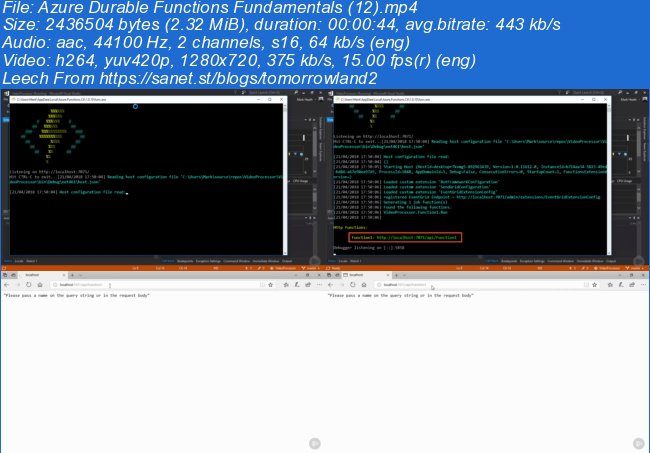Screen dimensions: 650x453
Task: Click master branch in left status bar
Action: [311, 269]
